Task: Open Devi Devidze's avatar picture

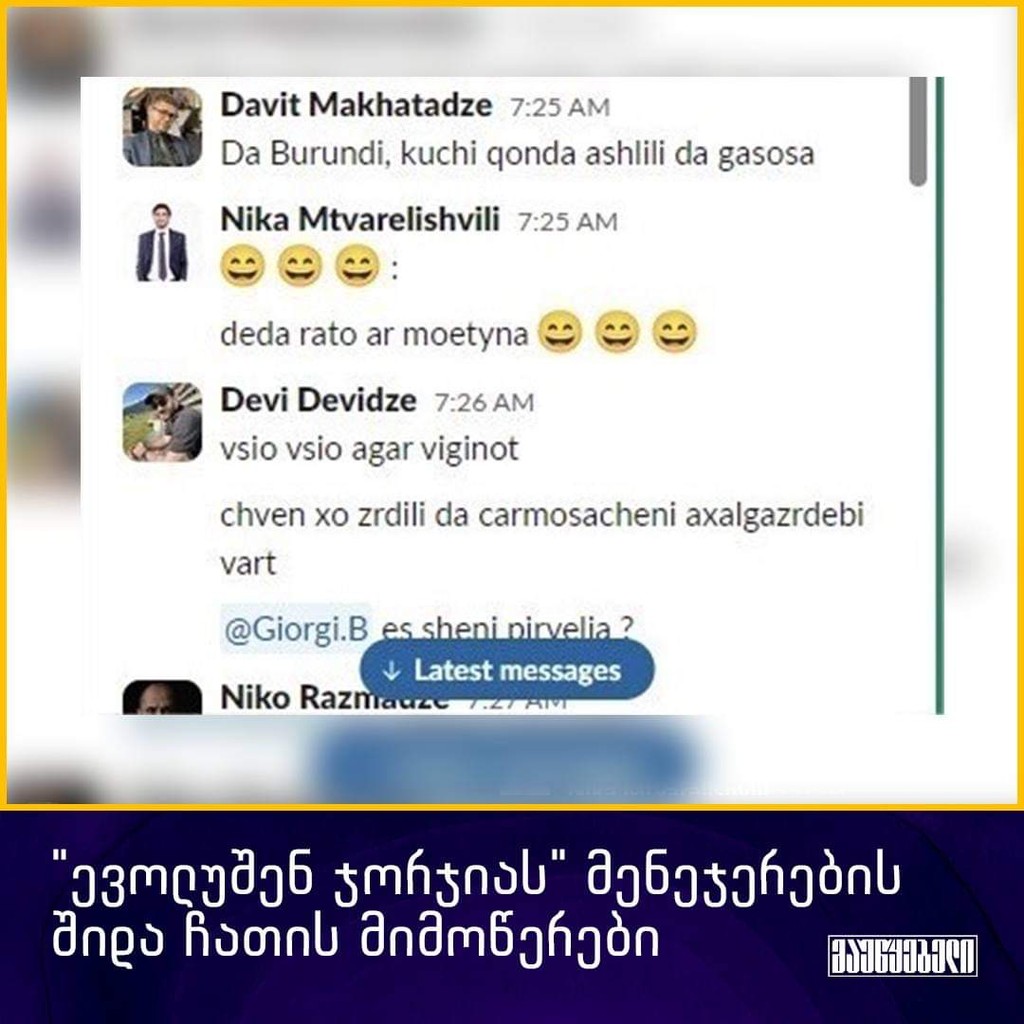Action: click(162, 422)
